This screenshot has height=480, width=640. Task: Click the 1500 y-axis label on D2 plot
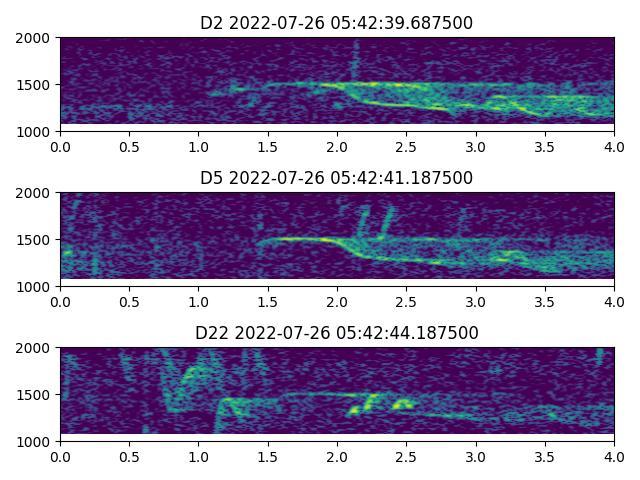(x=35, y=85)
